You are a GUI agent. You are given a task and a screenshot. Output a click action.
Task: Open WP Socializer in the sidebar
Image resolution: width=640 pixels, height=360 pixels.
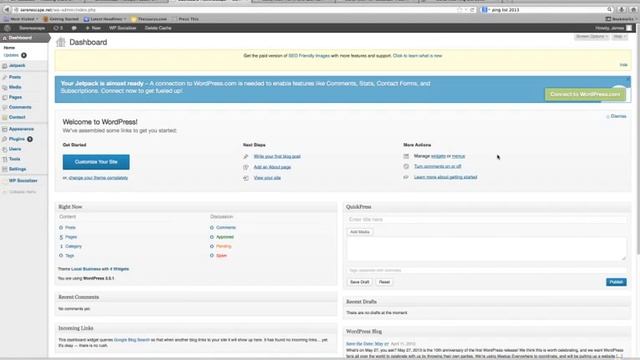click(23, 180)
